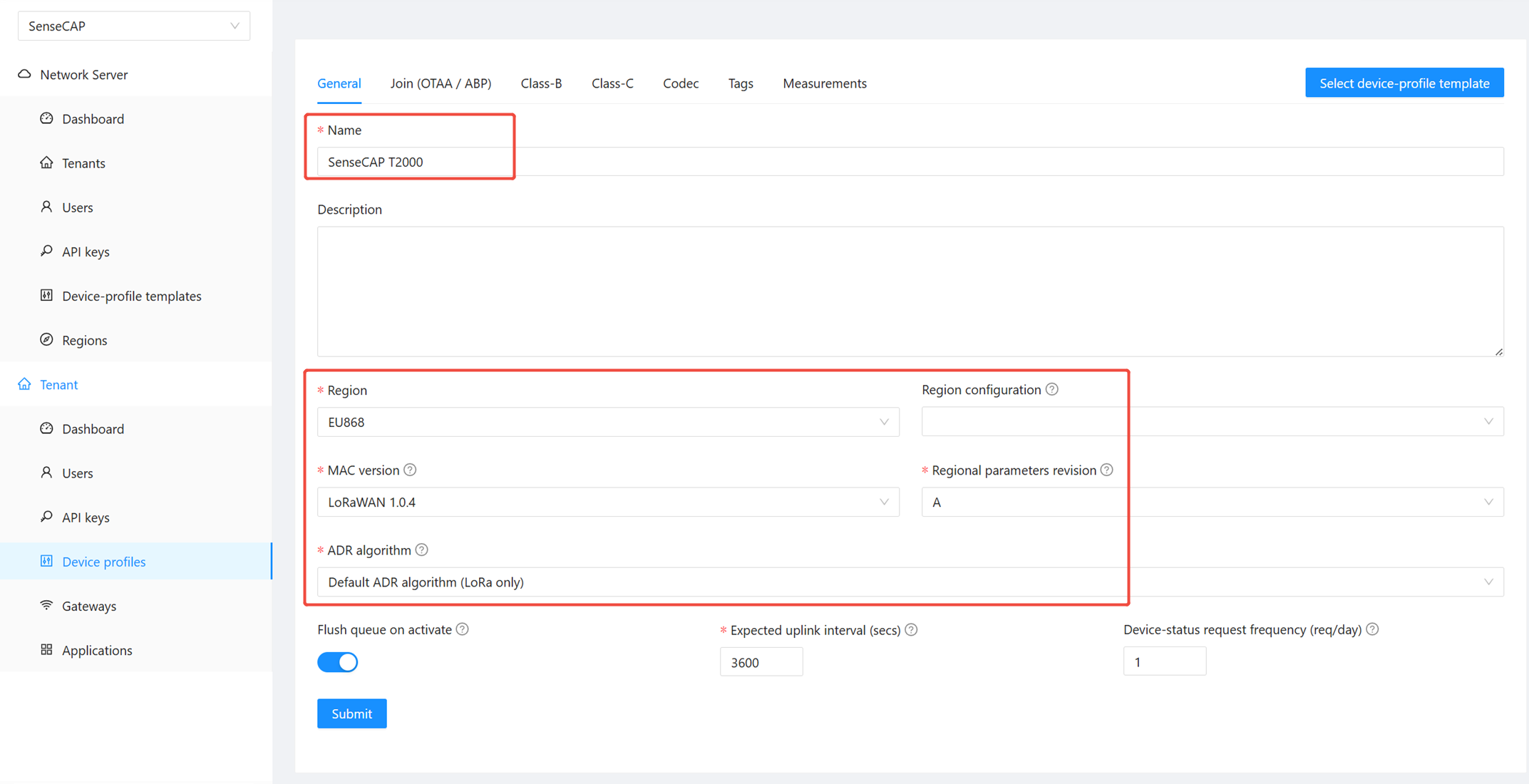Click the Expected uplink interval input field

(761, 662)
